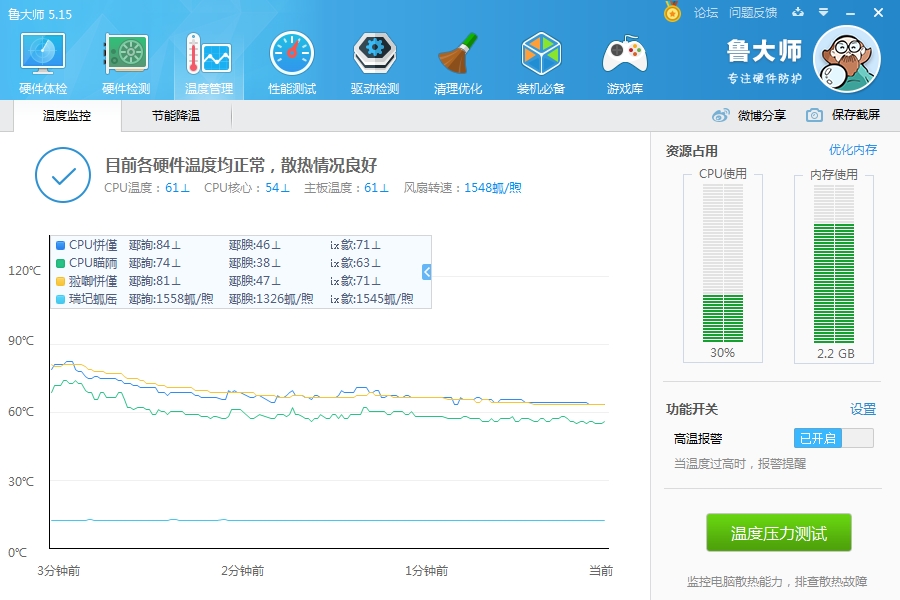Minimize the 鲁大师 window

point(851,13)
